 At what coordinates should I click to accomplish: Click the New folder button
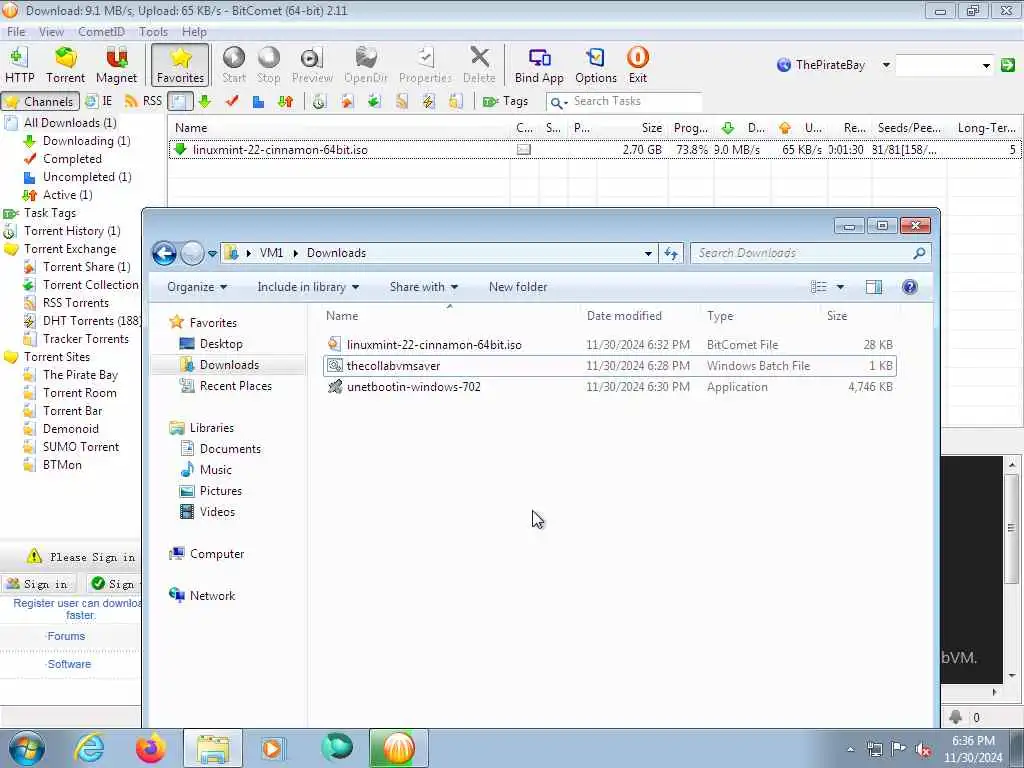(518, 287)
